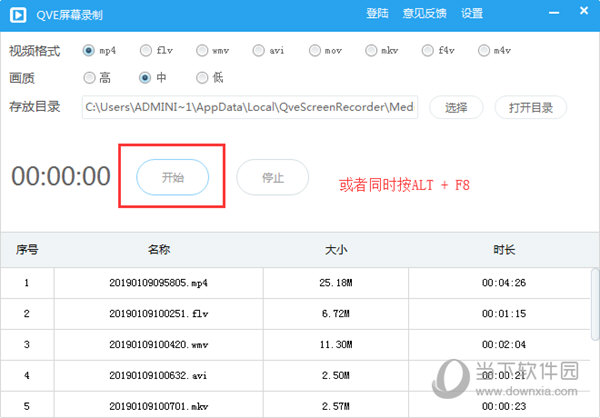Click 打开目录 to open the directory
The image size is (600, 418).
click(x=530, y=107)
